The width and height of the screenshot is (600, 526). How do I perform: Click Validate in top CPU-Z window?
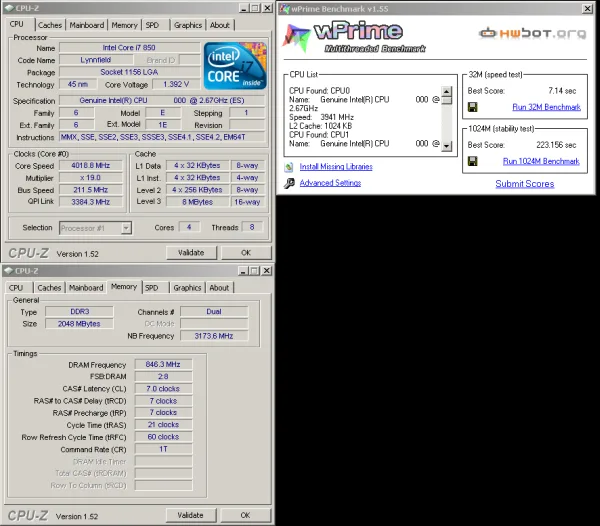click(x=191, y=253)
